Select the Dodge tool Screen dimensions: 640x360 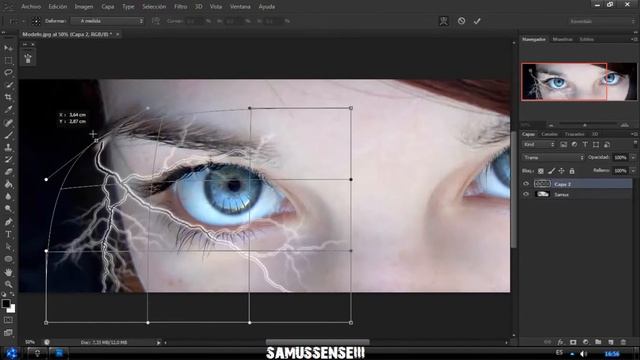click(x=8, y=209)
